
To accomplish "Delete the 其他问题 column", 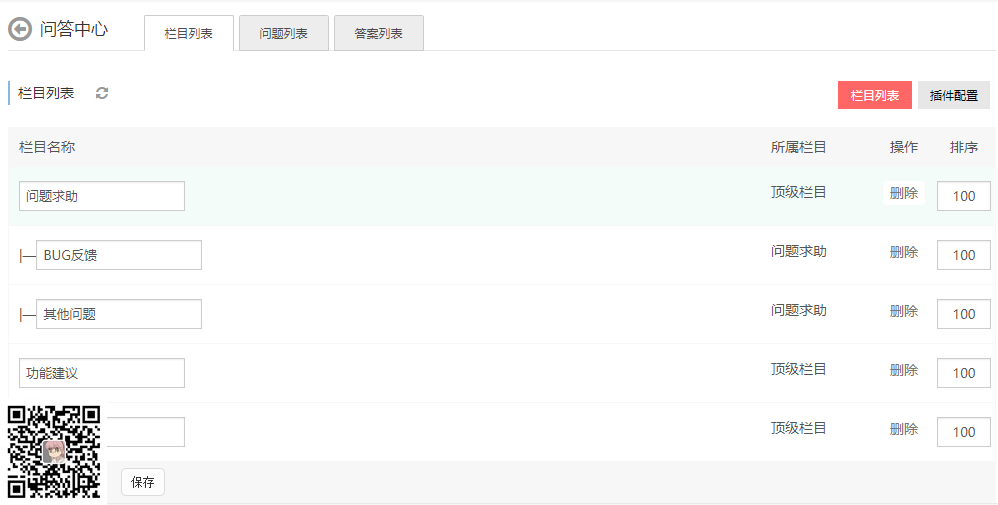I will click(x=904, y=311).
